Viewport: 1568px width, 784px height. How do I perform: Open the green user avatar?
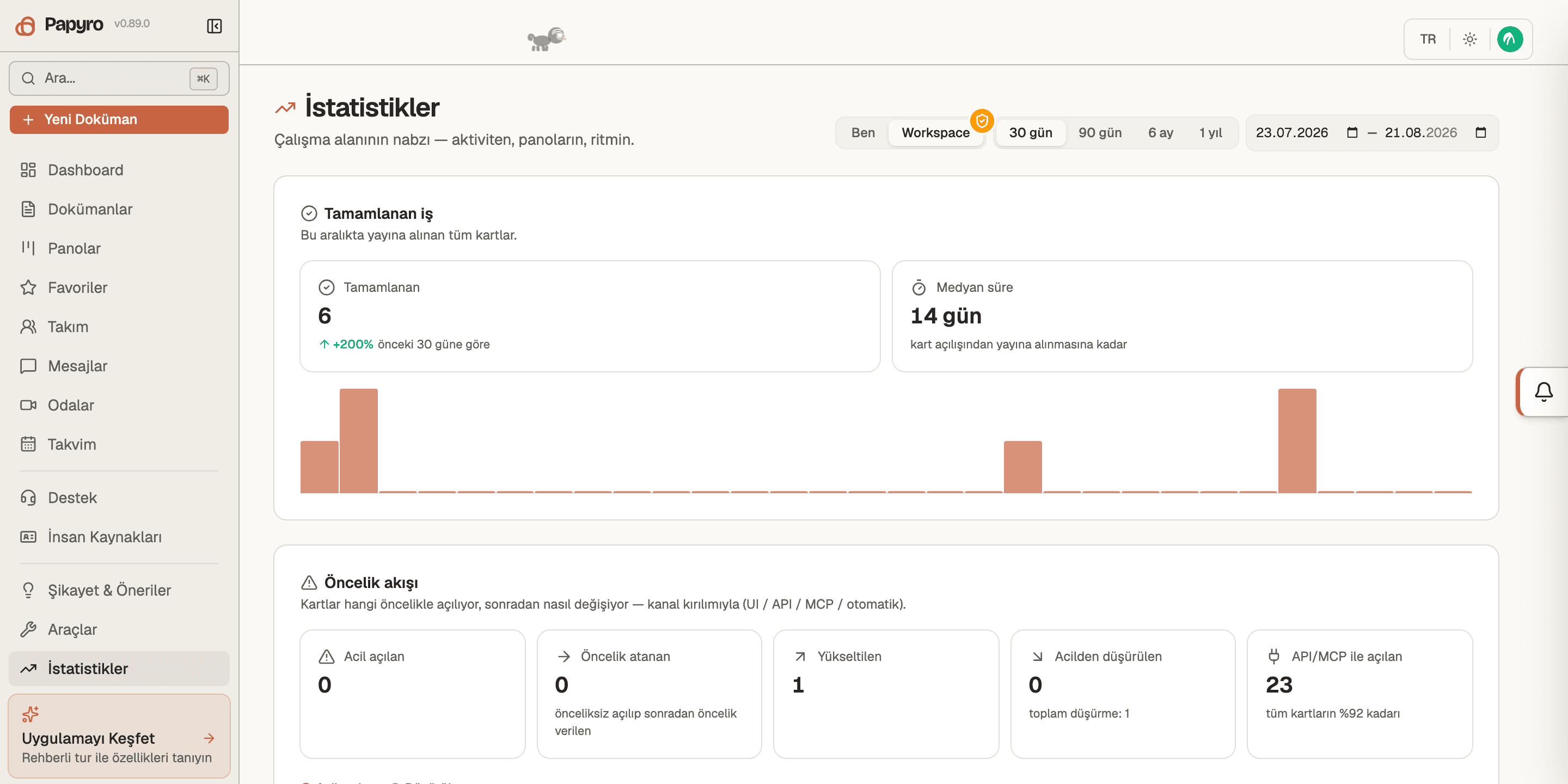pyautogui.click(x=1510, y=39)
